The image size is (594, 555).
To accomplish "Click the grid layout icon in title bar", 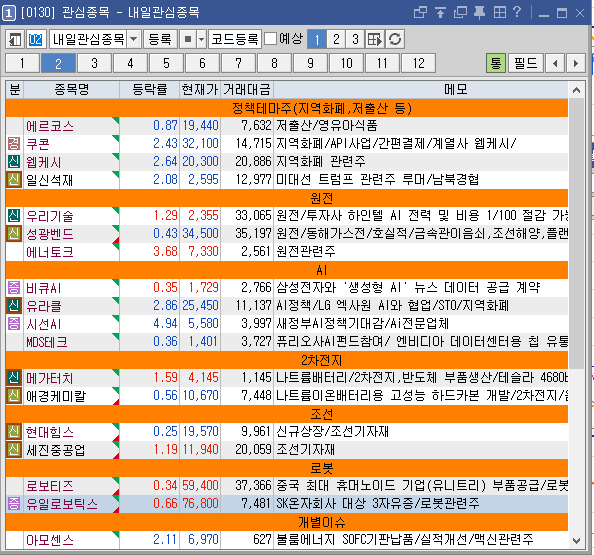I will pyautogui.click(x=500, y=13).
